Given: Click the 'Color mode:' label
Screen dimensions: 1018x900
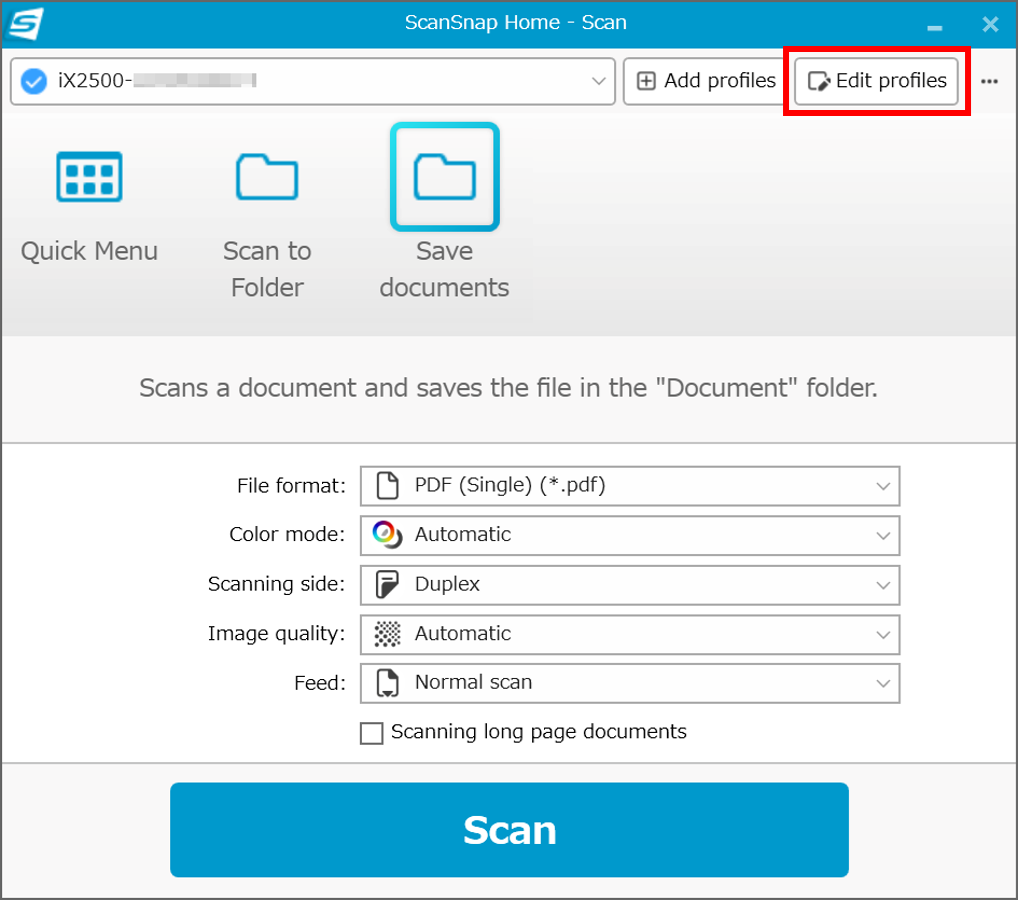Looking at the screenshot, I should (x=287, y=534).
